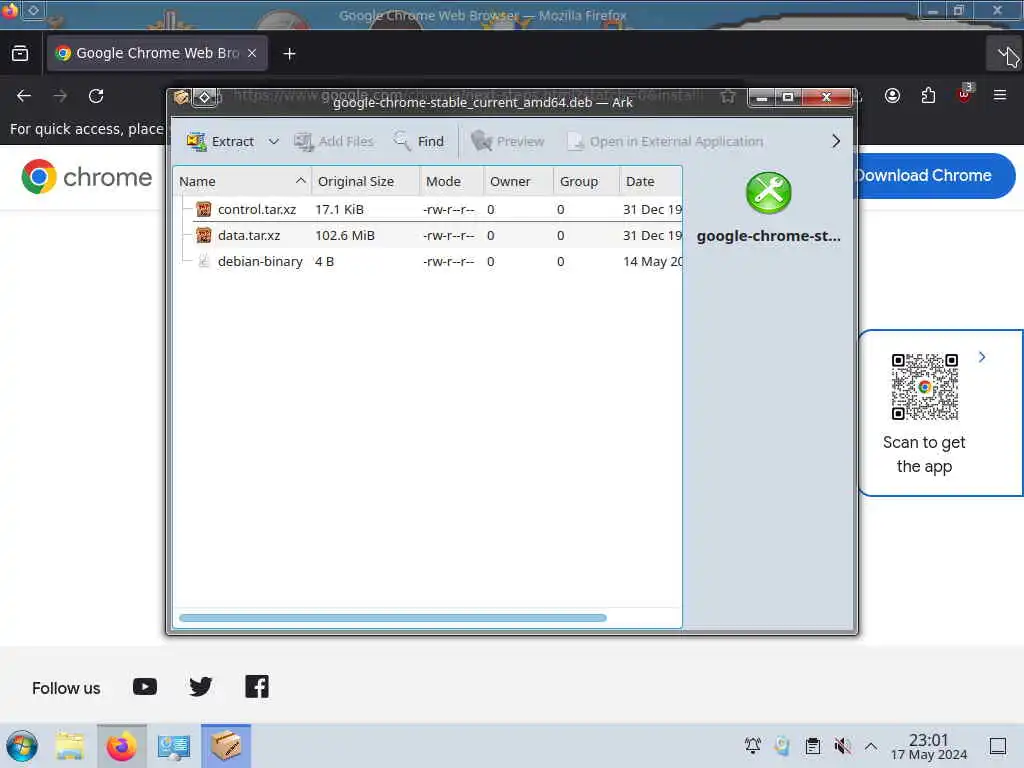Click the show desktop button
This screenshot has width=1024, height=768.
tap(998, 746)
